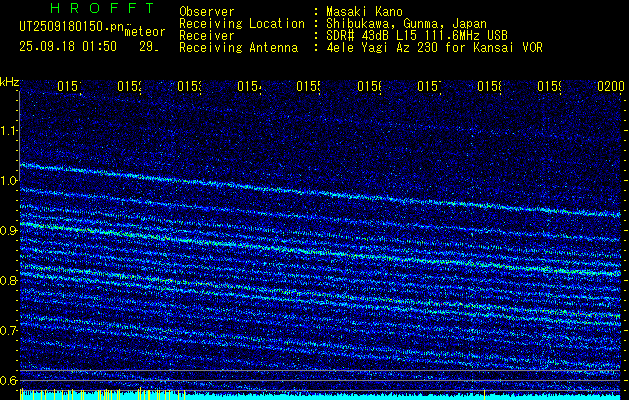
Task: Select the 1.0 kHz frequency tick
Action: (x=9, y=181)
